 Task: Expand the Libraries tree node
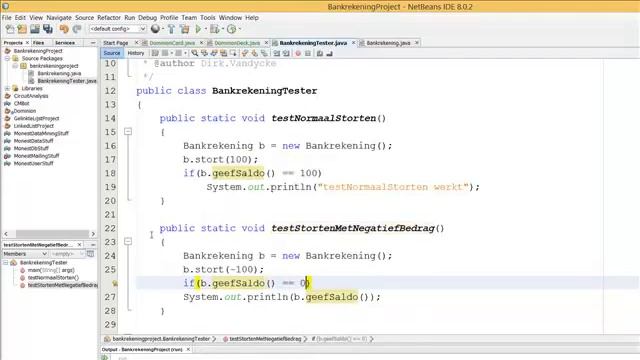(7, 88)
